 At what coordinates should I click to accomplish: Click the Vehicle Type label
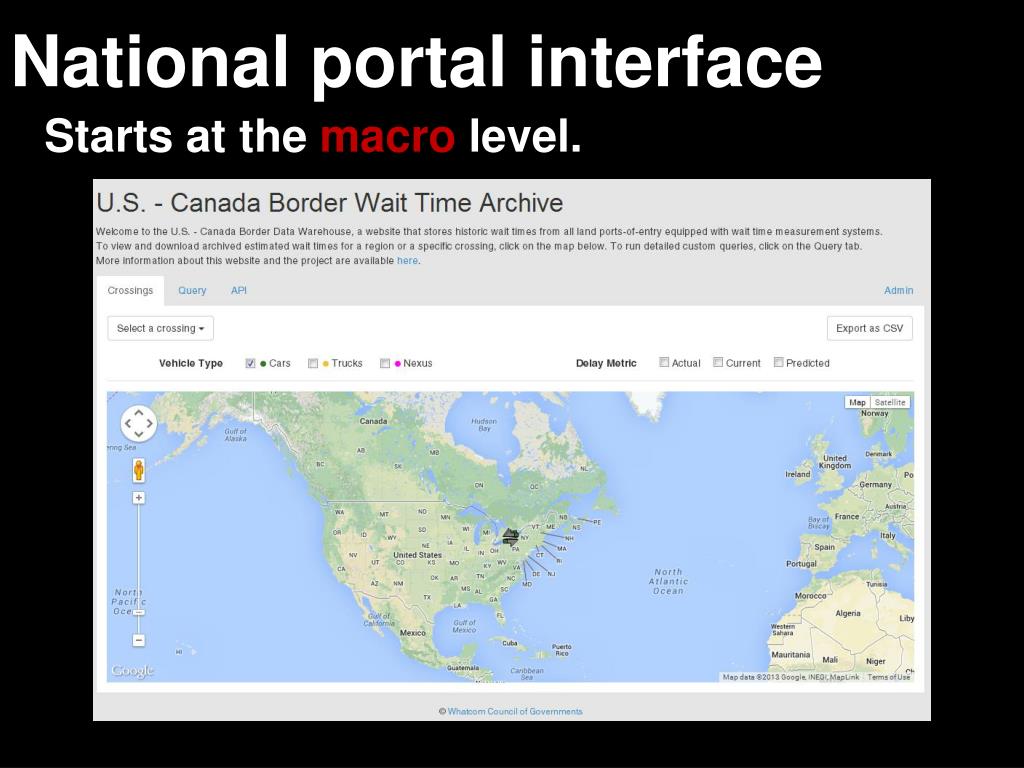191,363
